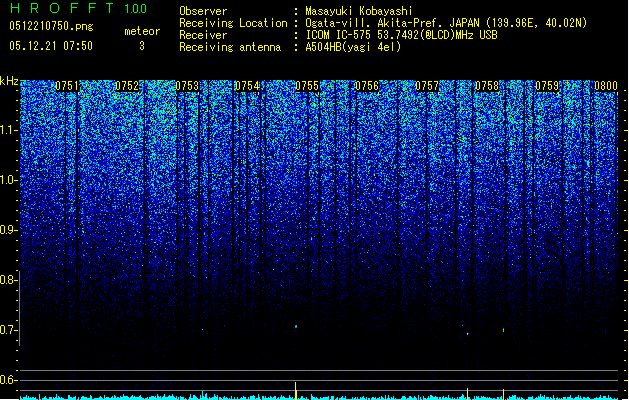Click the yellow power spike below 0755
This screenshot has width=629, height=400.
[296, 390]
